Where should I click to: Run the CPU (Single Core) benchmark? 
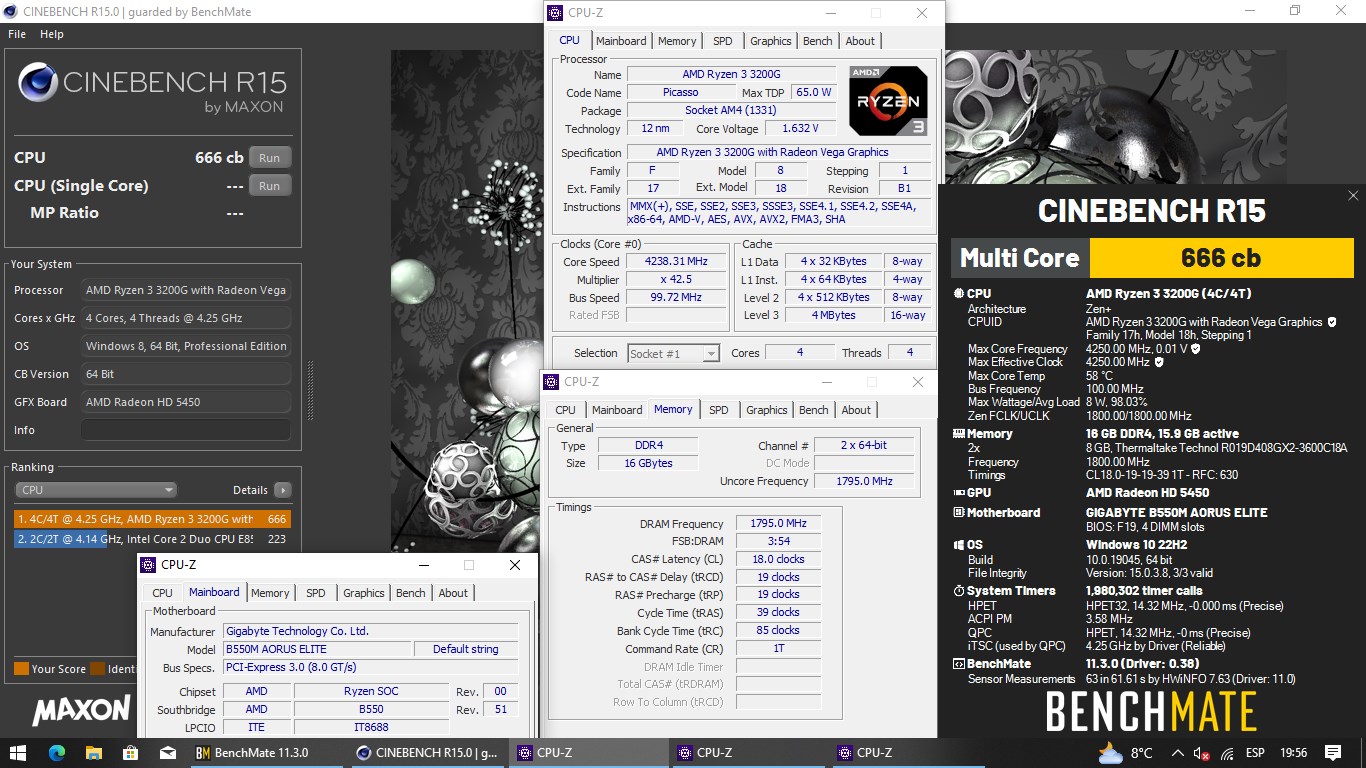[x=270, y=186]
